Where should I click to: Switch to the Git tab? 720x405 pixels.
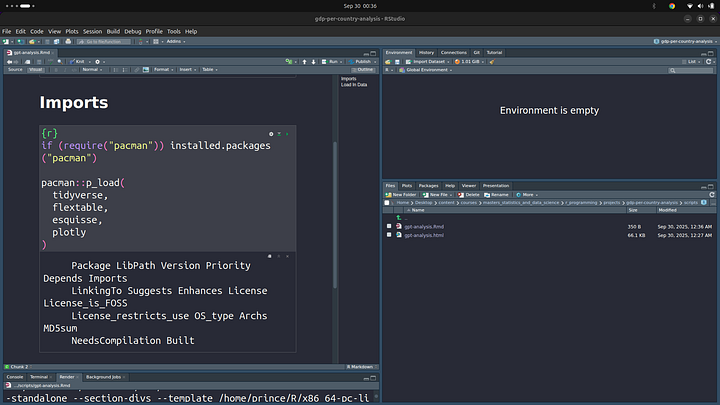(477, 53)
